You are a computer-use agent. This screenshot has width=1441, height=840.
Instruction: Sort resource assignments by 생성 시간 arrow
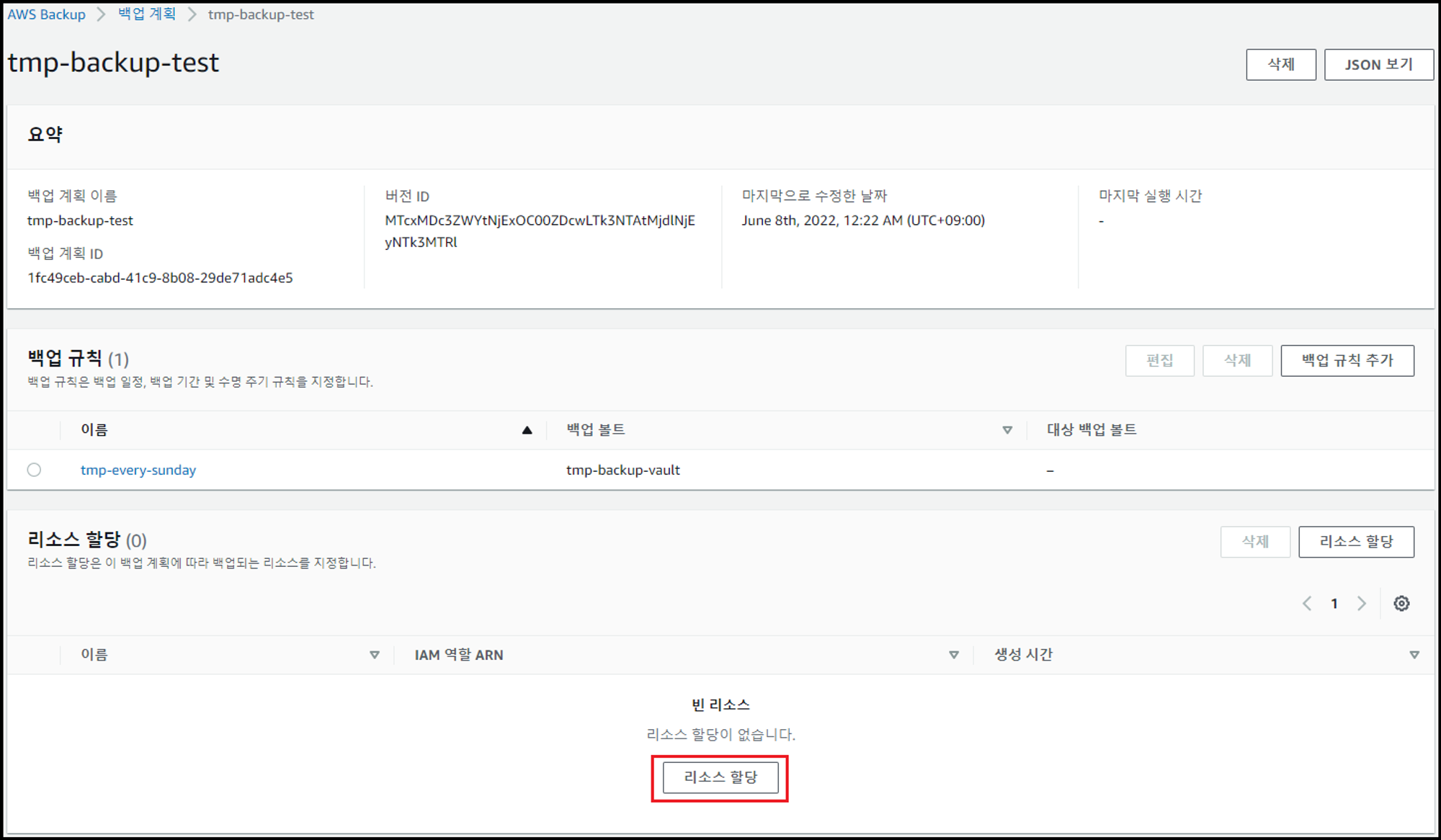pyautogui.click(x=1414, y=655)
